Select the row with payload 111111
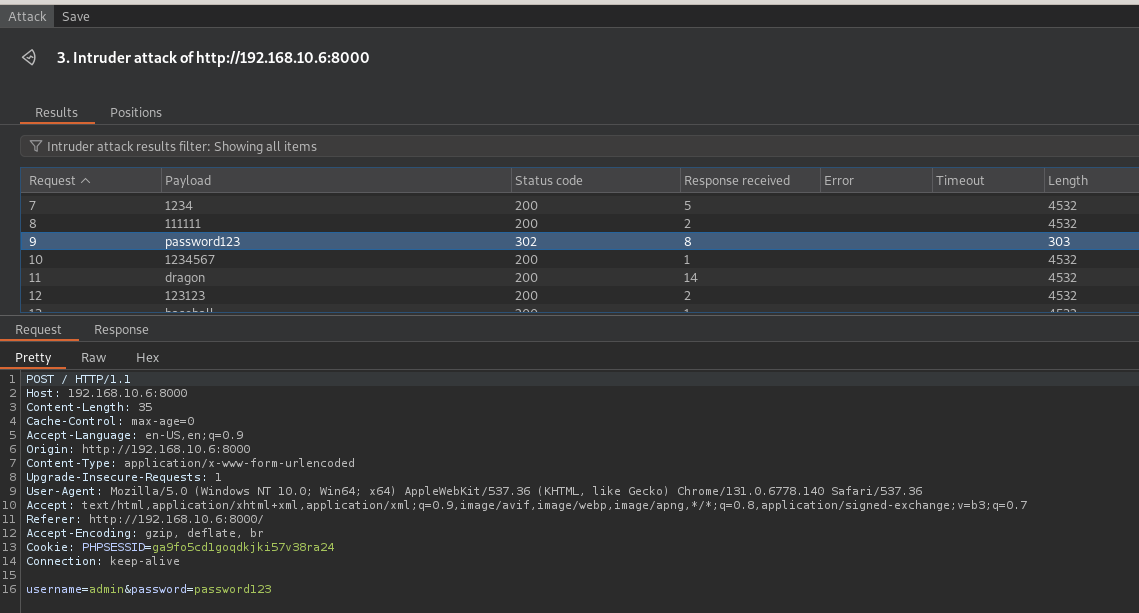Image resolution: width=1139 pixels, height=613 pixels. click(580, 224)
